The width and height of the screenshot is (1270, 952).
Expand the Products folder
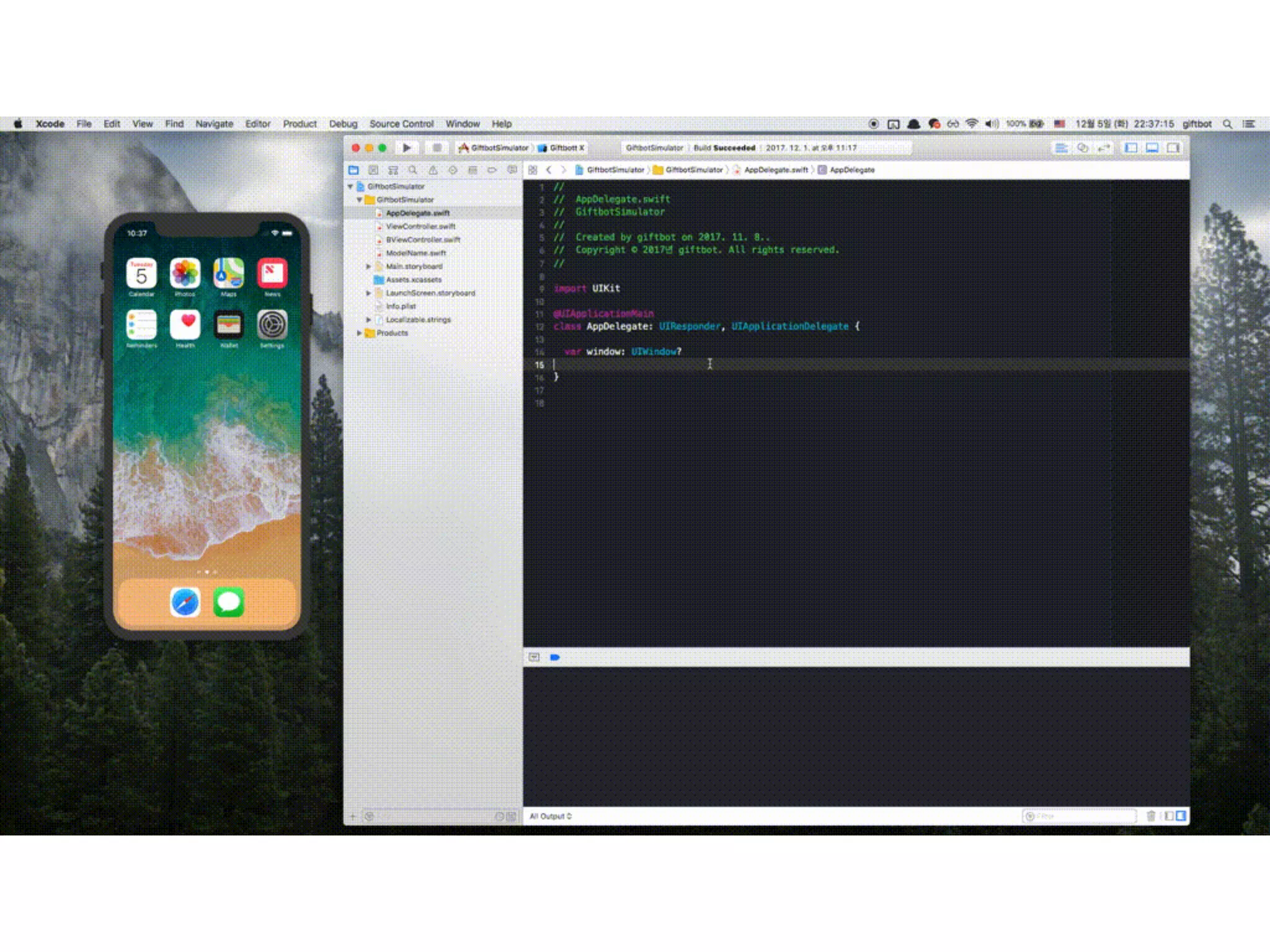[359, 333]
